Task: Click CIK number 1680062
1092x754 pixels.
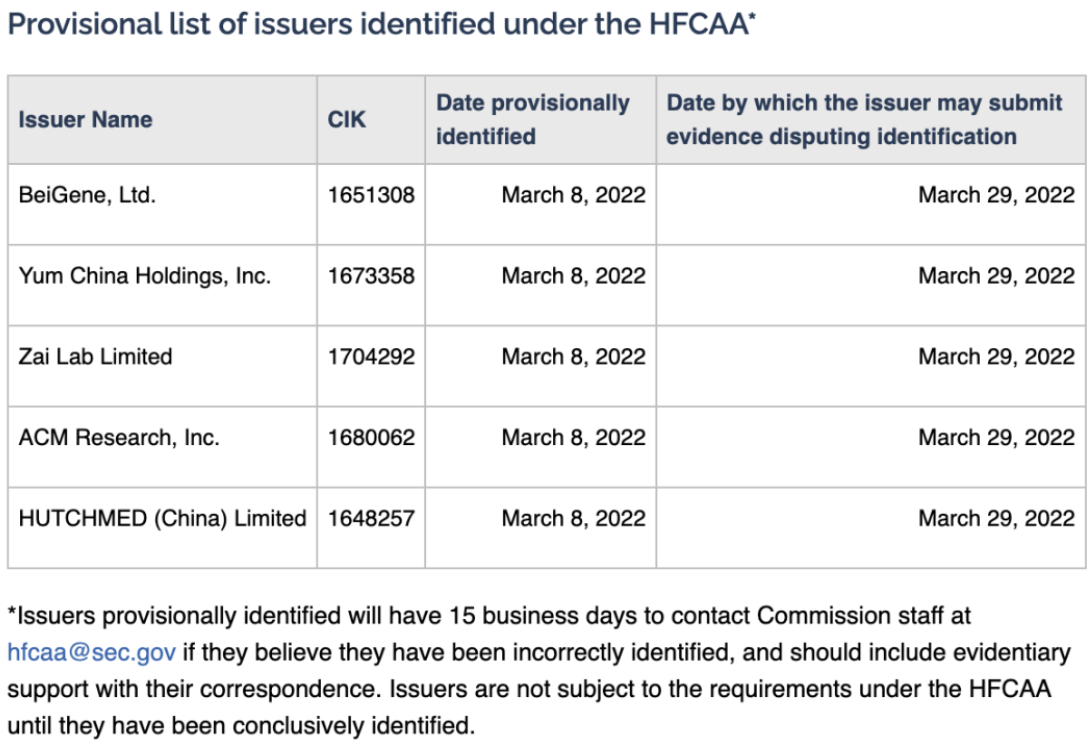Action: (371, 437)
